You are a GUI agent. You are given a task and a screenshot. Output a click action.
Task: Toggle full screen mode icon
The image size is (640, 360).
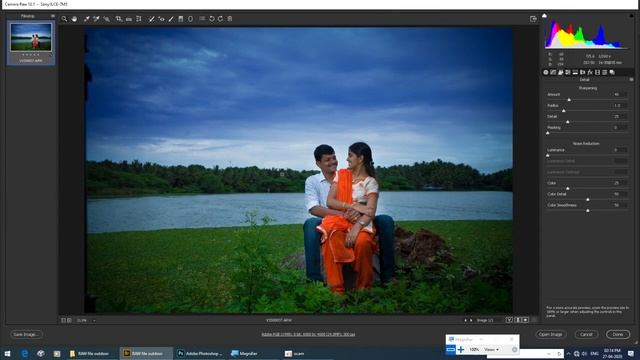pyautogui.click(x=533, y=19)
